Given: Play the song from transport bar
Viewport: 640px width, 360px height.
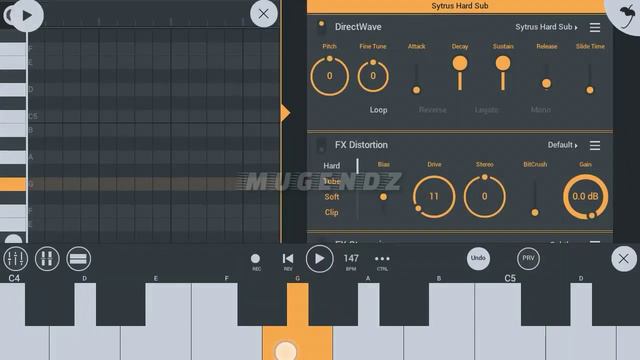Looking at the screenshot, I should coord(319,258).
